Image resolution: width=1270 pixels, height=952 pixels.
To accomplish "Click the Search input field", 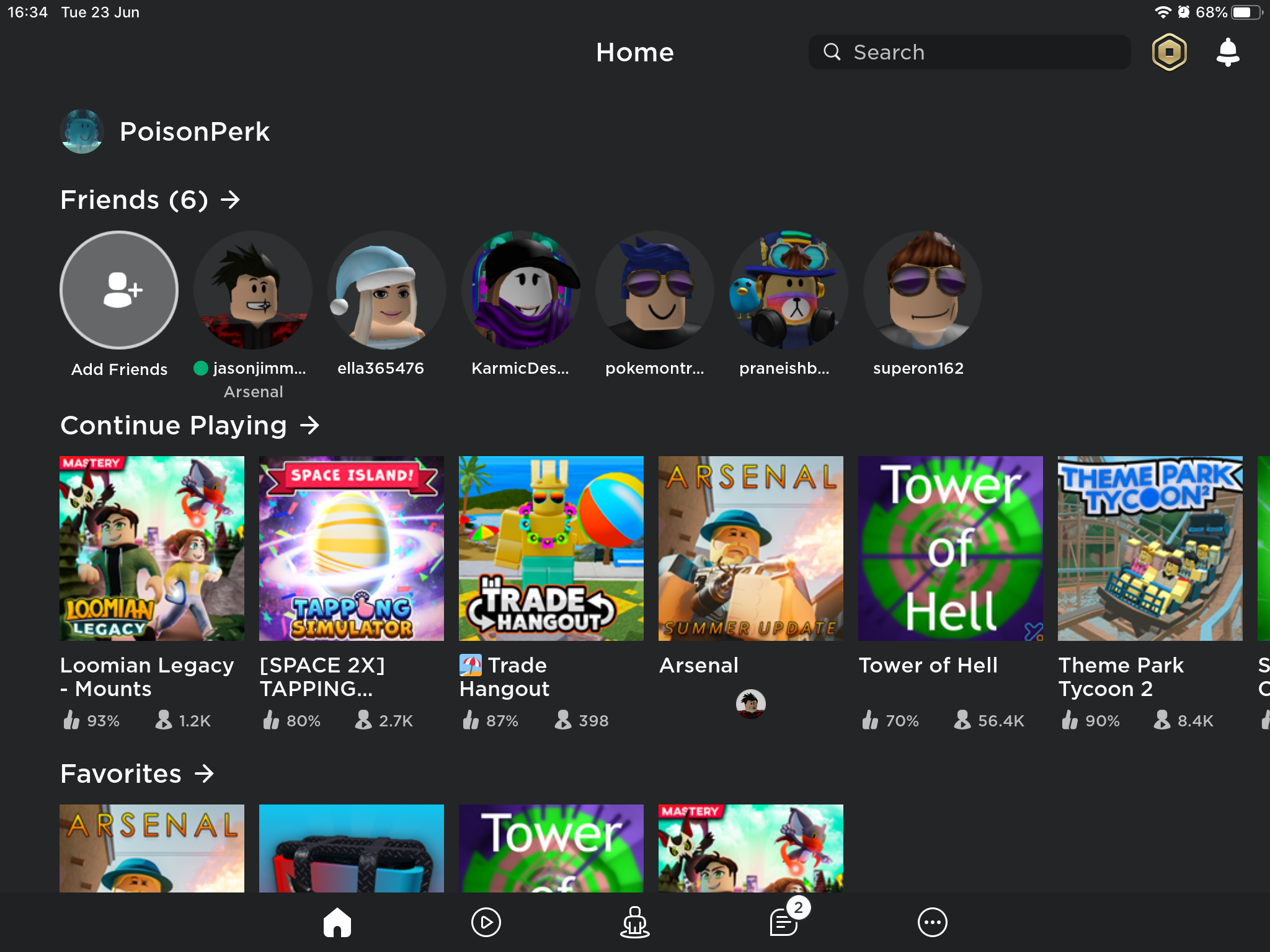I will coord(969,52).
